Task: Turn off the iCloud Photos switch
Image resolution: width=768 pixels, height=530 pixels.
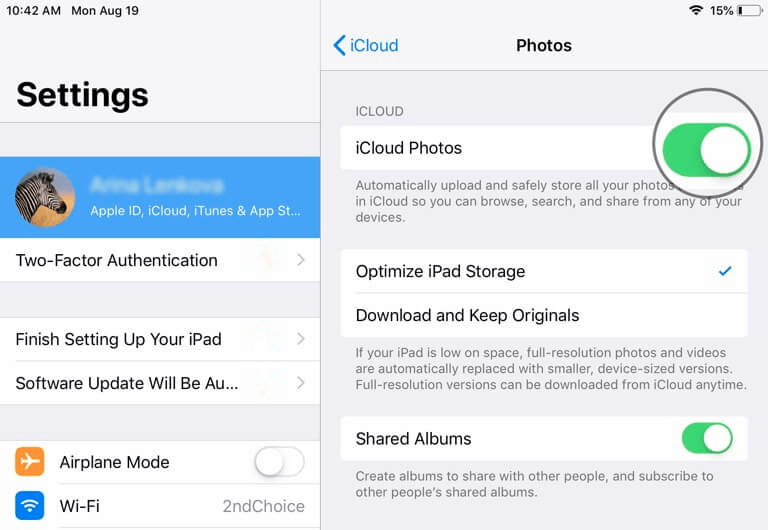Action: [x=706, y=149]
